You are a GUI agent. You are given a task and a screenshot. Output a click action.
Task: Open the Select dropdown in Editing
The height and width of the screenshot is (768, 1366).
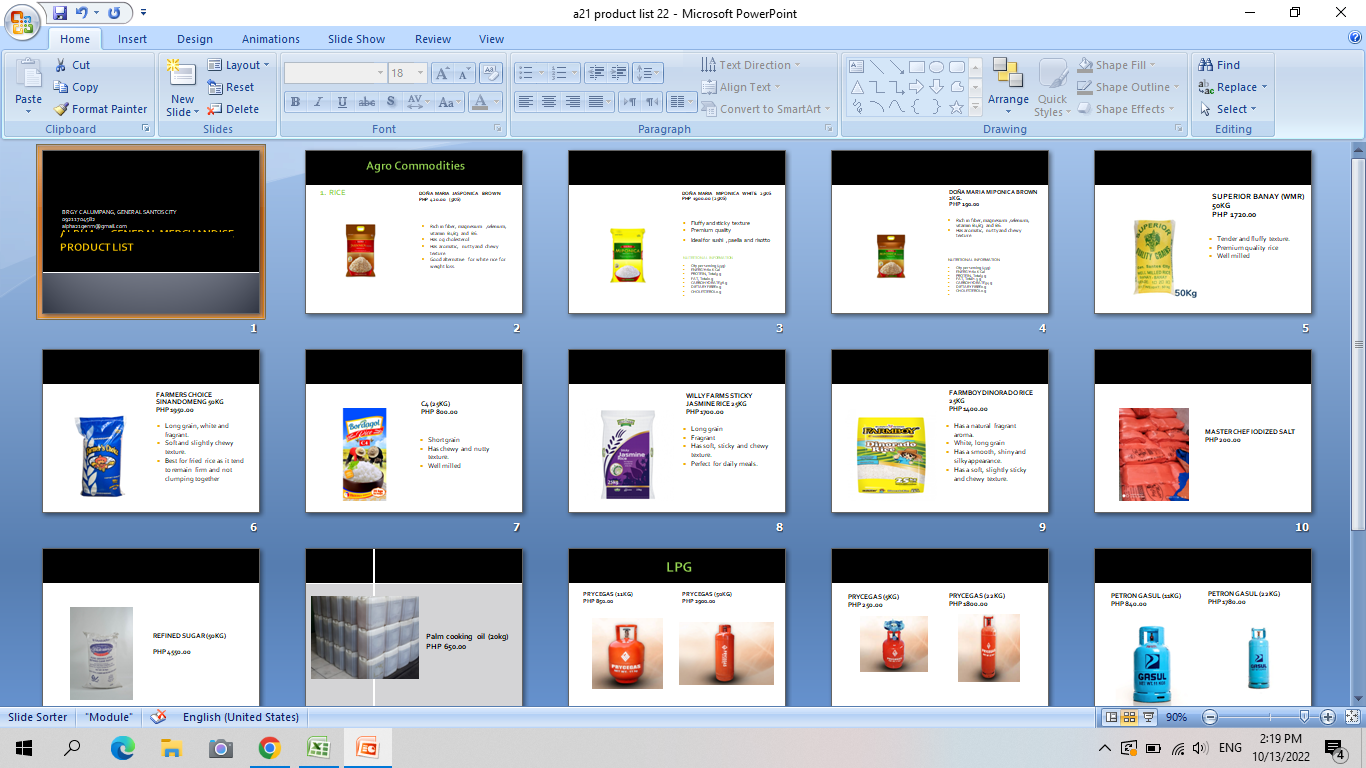(x=1229, y=109)
